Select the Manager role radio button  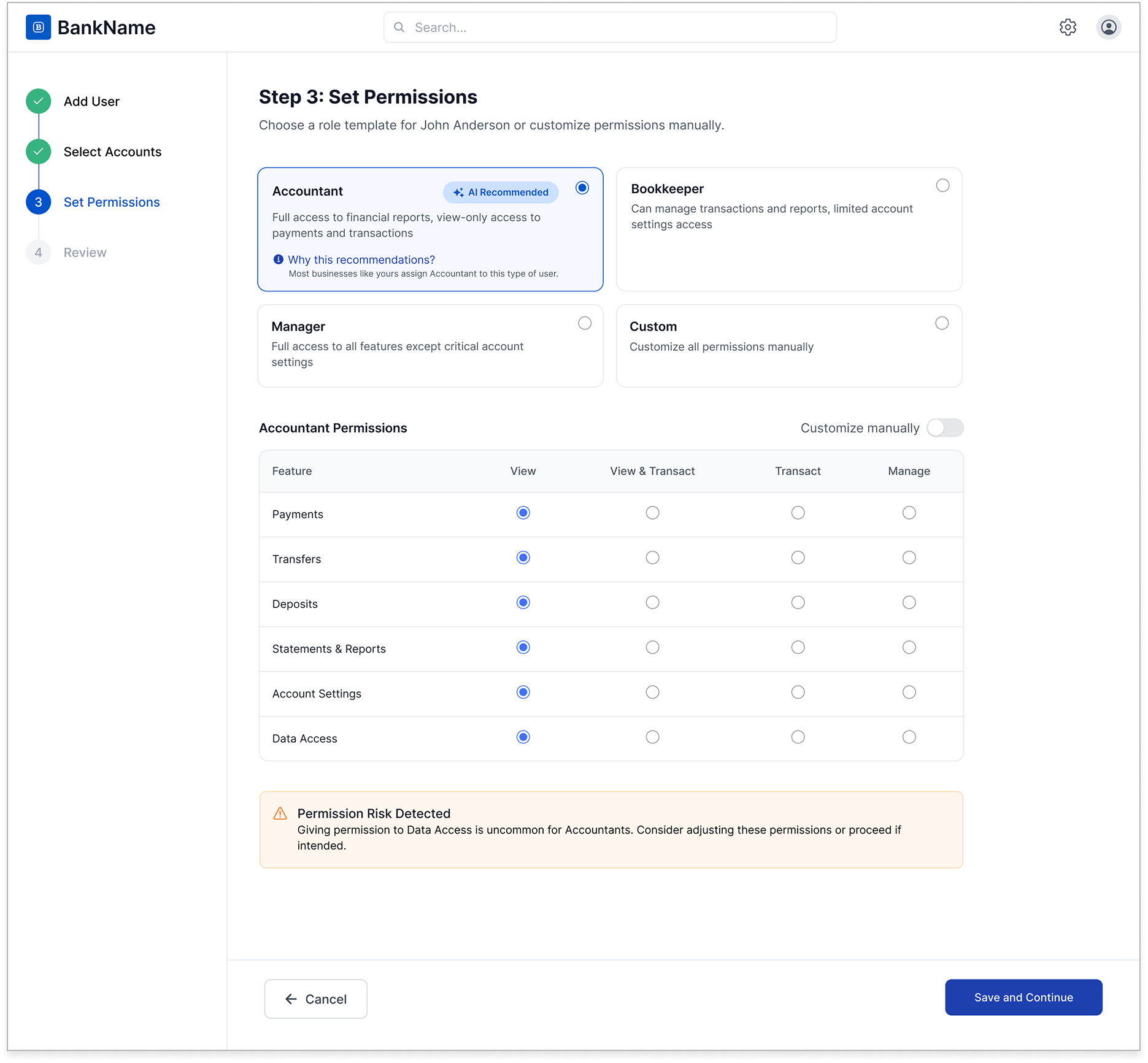click(x=585, y=323)
